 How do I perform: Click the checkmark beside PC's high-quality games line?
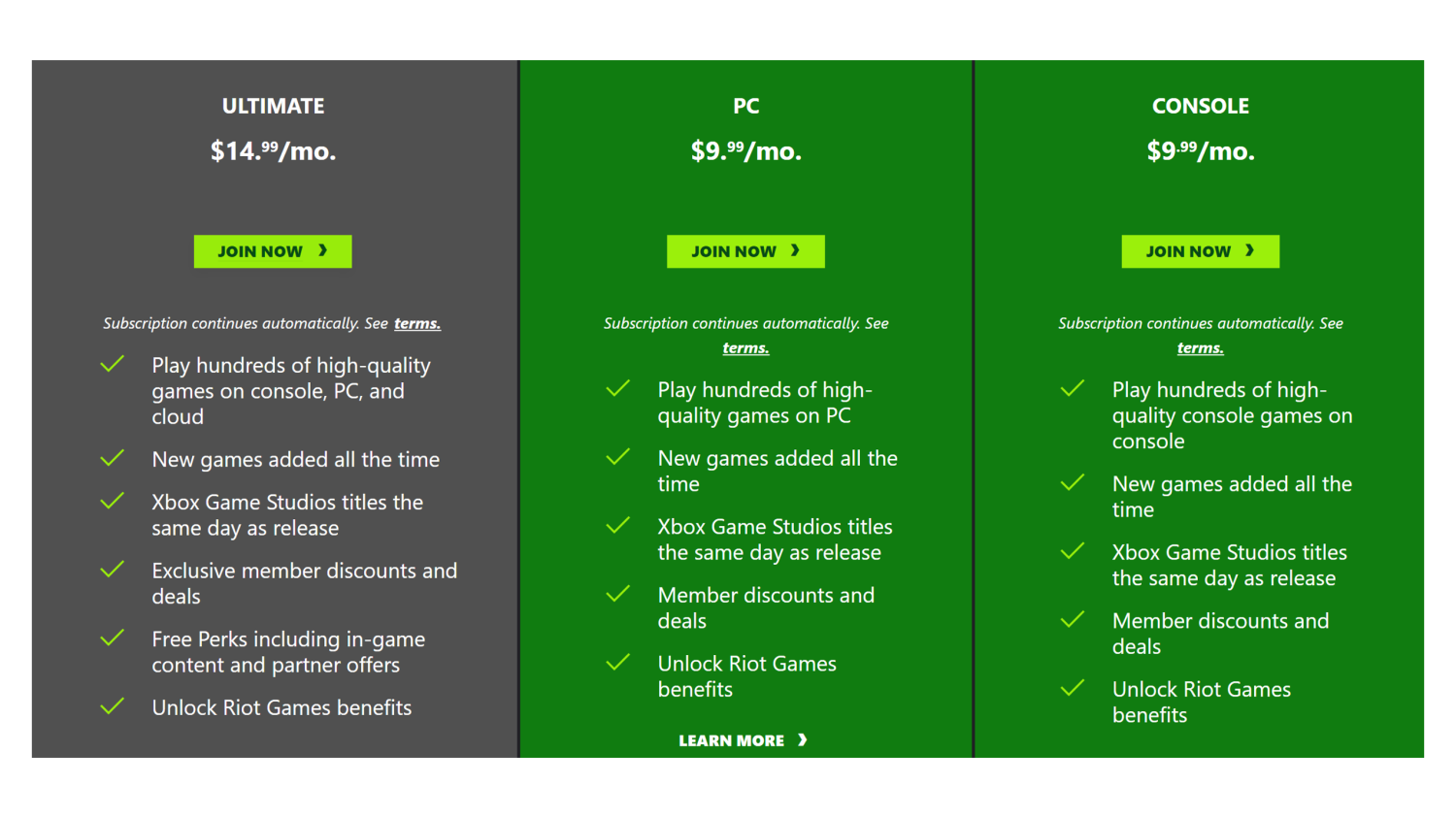tap(618, 389)
